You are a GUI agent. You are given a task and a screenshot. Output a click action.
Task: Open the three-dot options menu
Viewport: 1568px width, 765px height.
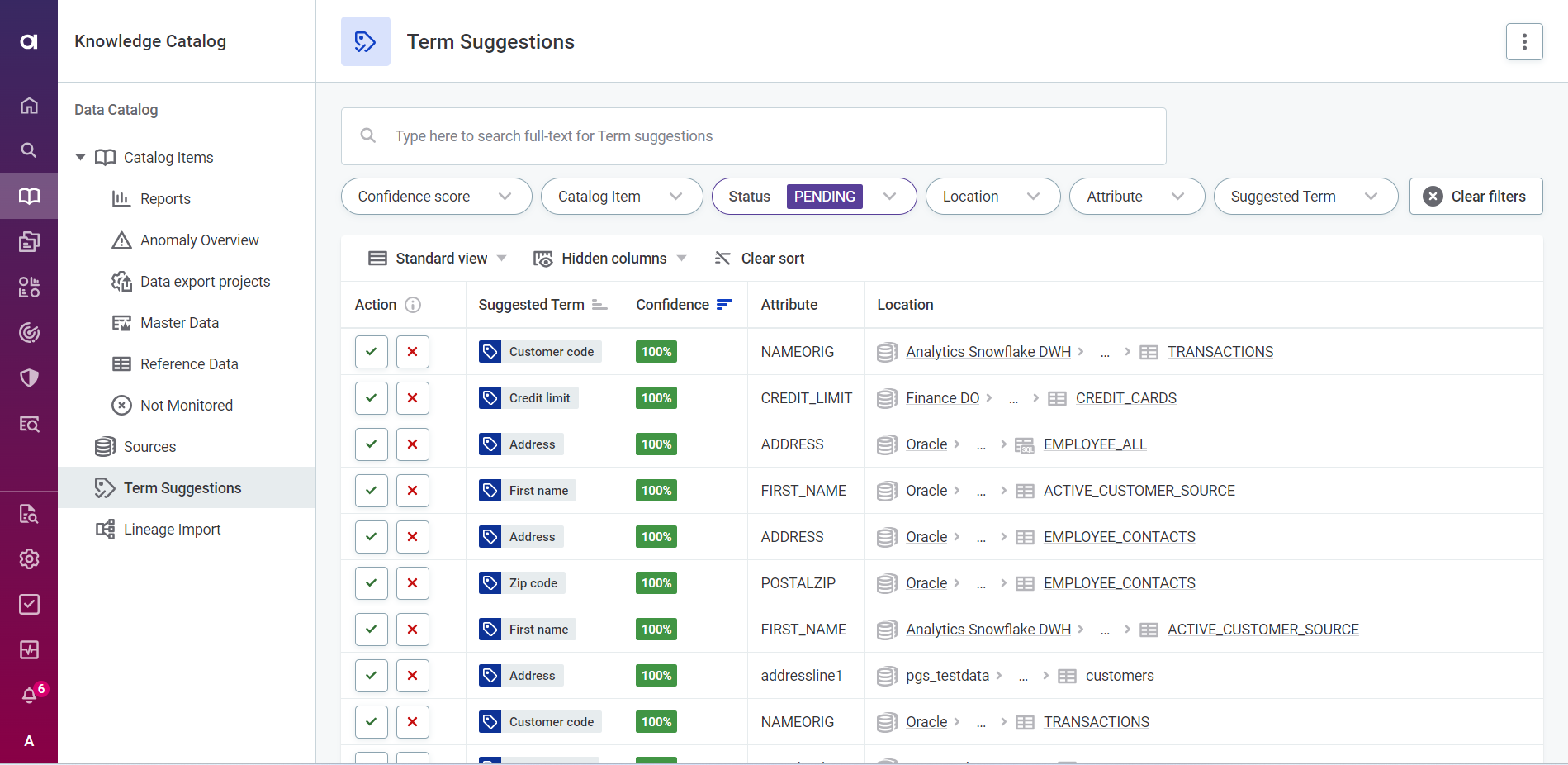(1523, 41)
